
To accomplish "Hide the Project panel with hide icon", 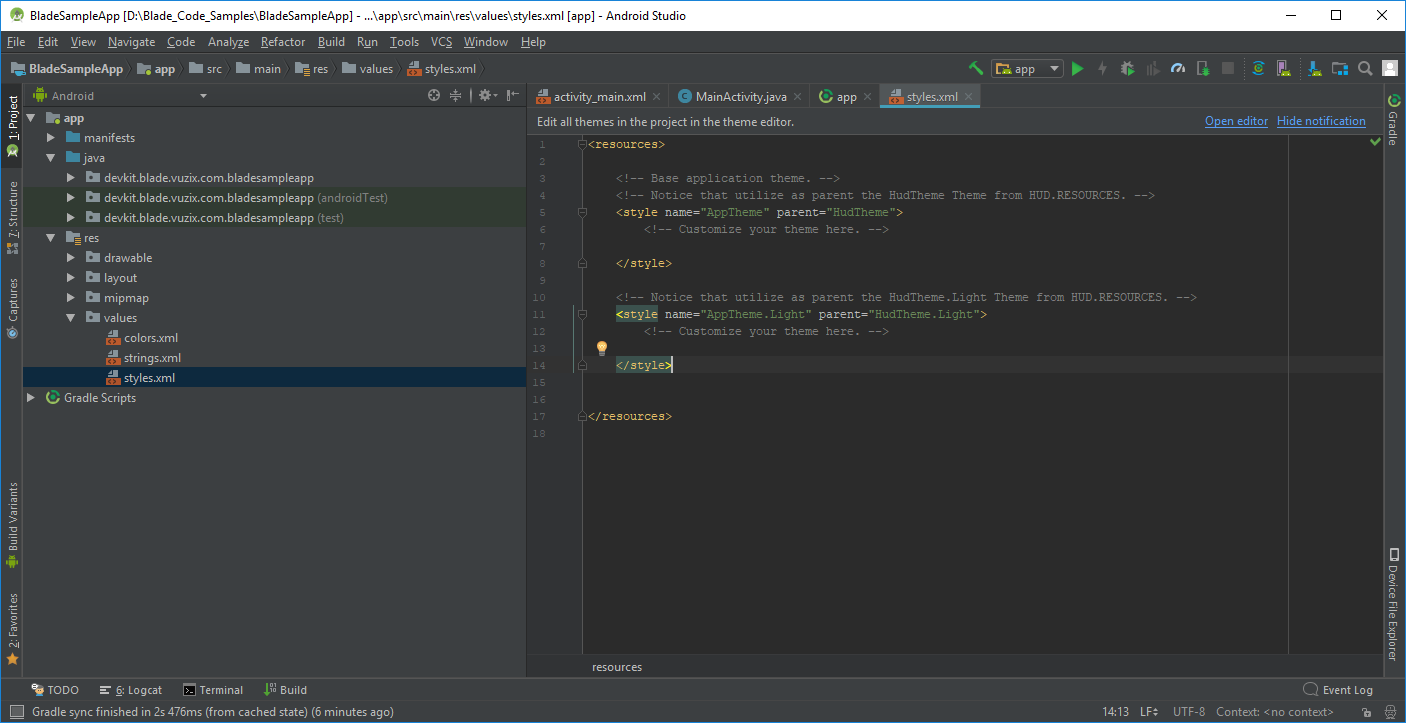I will pyautogui.click(x=513, y=95).
